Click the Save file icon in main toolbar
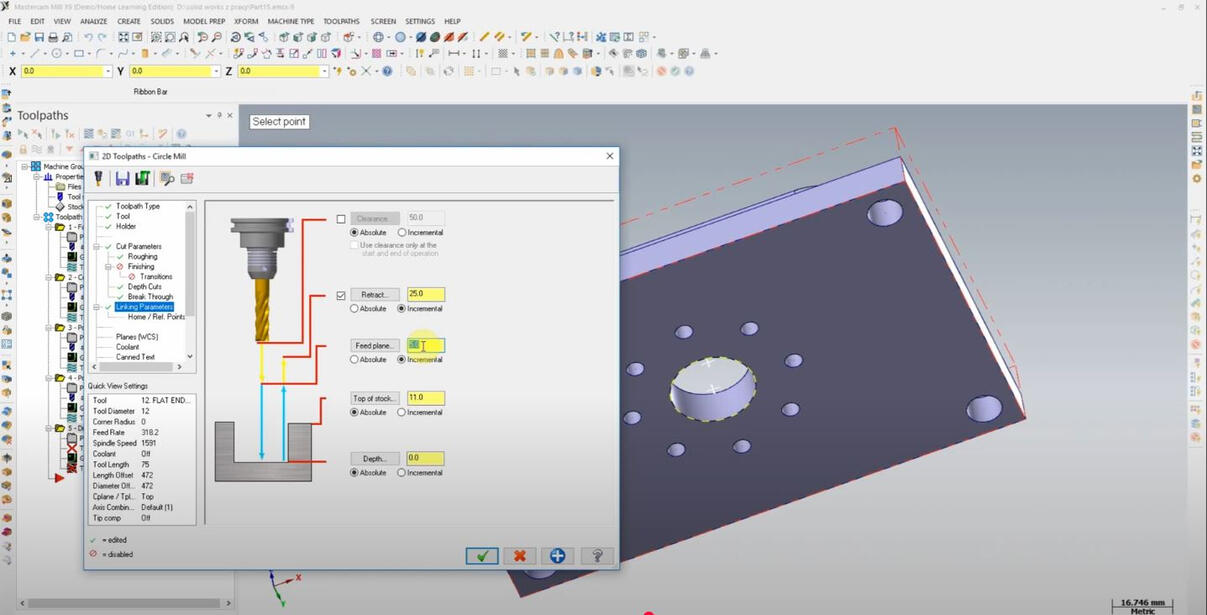1207x615 pixels. pyautogui.click(x=40, y=37)
